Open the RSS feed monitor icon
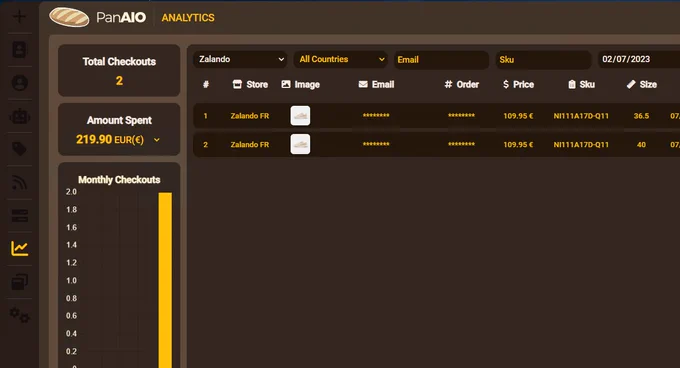The width and height of the screenshot is (680, 368). click(20, 182)
